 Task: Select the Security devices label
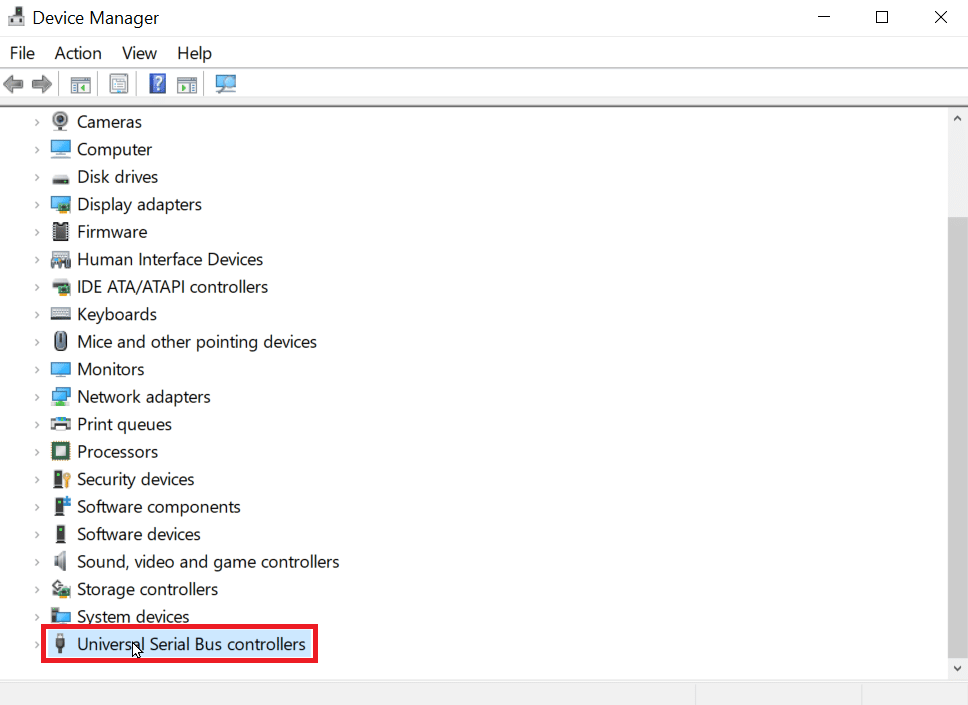(x=135, y=479)
